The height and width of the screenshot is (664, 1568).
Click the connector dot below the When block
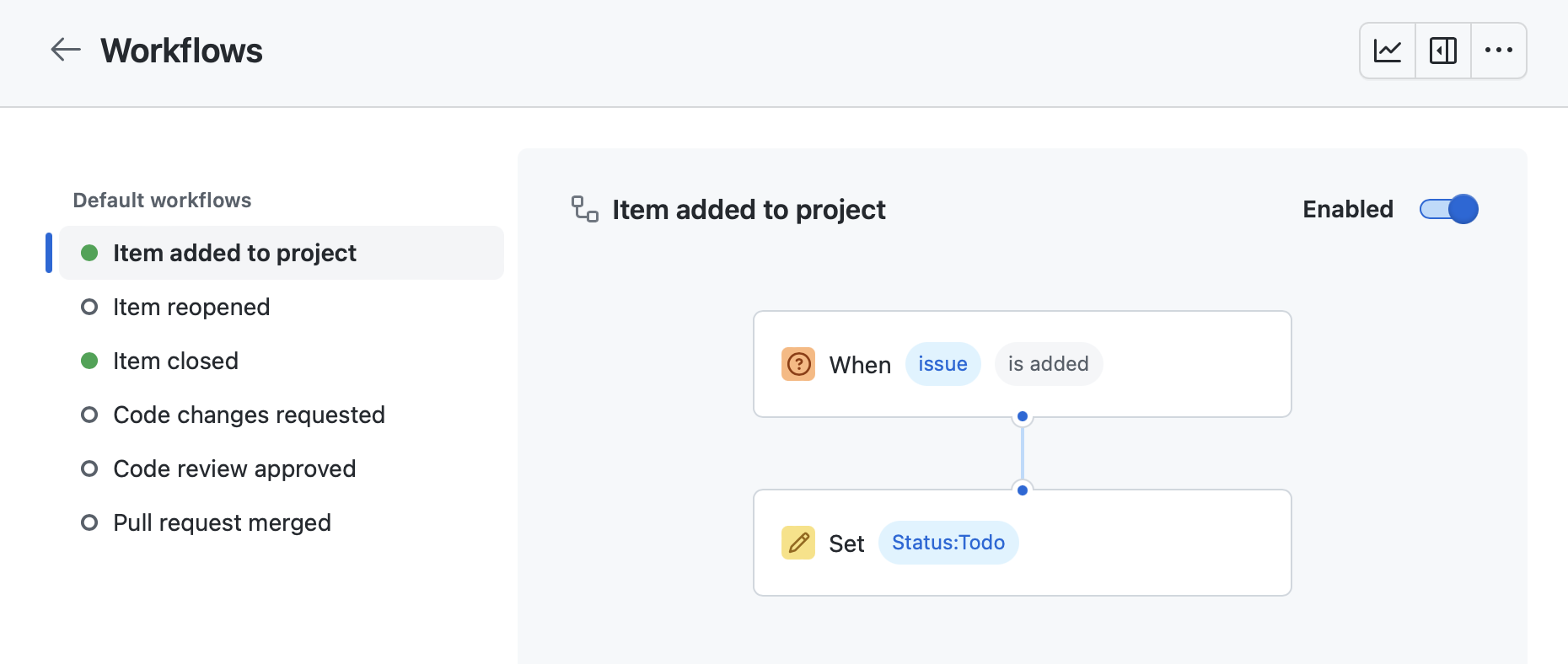tap(1023, 416)
